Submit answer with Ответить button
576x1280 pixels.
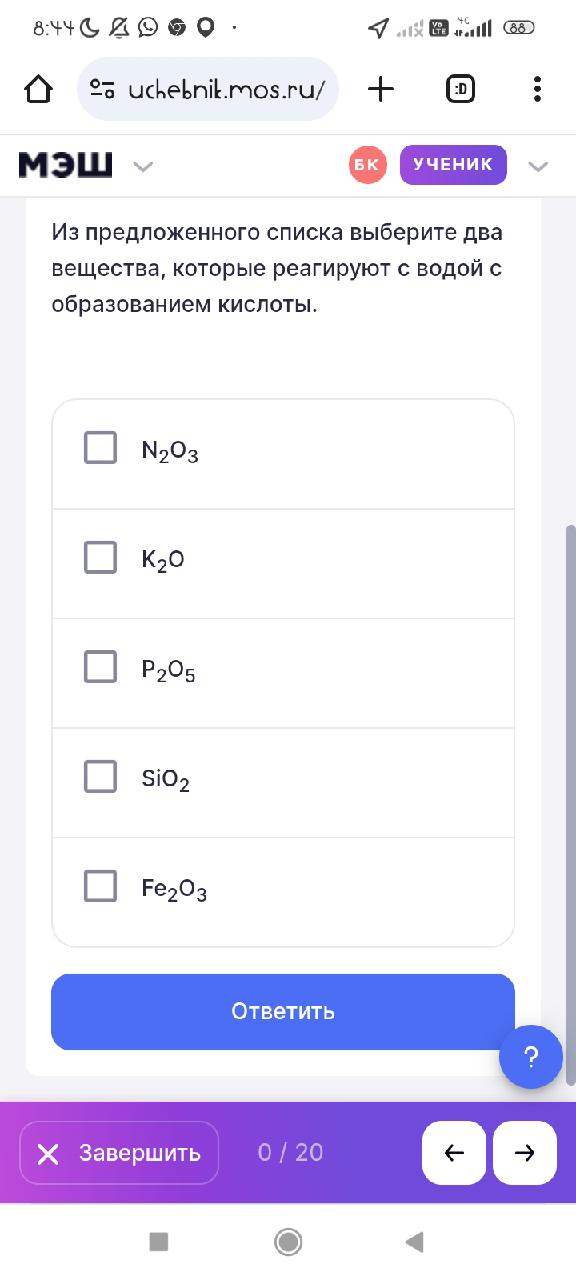pyautogui.click(x=283, y=1011)
